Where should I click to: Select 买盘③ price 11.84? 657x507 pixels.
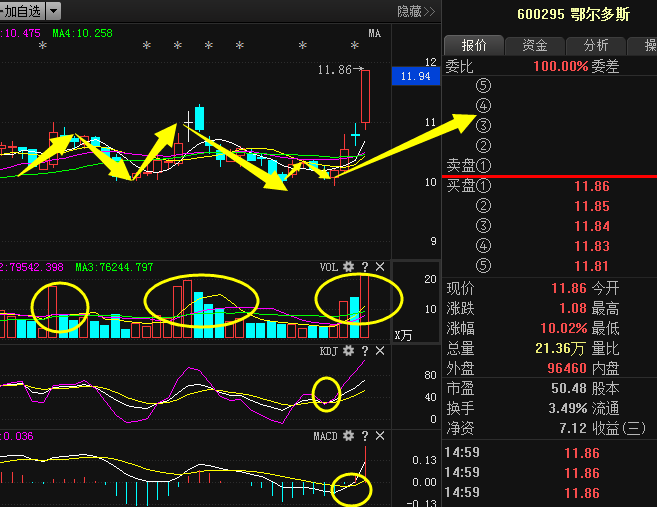(592, 226)
